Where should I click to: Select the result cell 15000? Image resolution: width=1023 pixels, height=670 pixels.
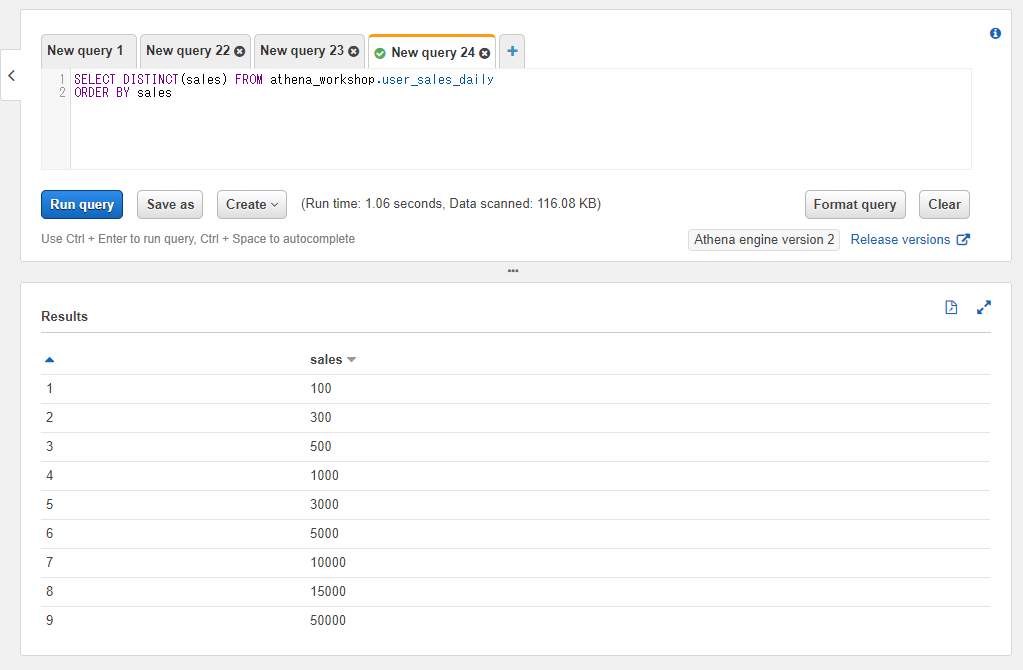(328, 592)
